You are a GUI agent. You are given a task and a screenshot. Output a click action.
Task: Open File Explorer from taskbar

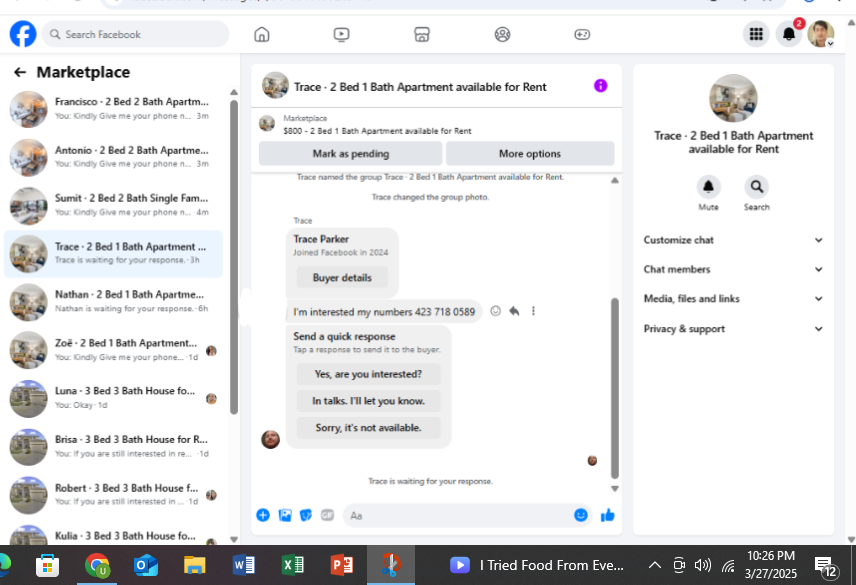(x=194, y=565)
